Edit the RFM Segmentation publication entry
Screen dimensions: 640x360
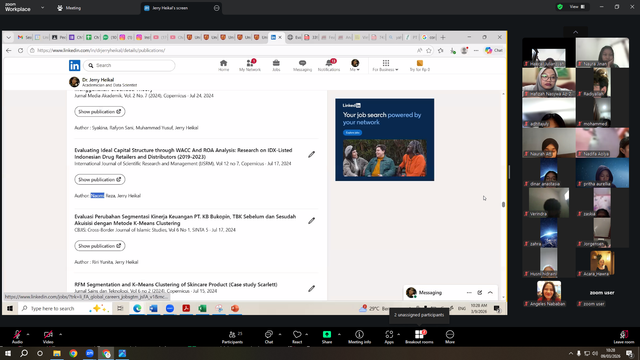point(311,289)
